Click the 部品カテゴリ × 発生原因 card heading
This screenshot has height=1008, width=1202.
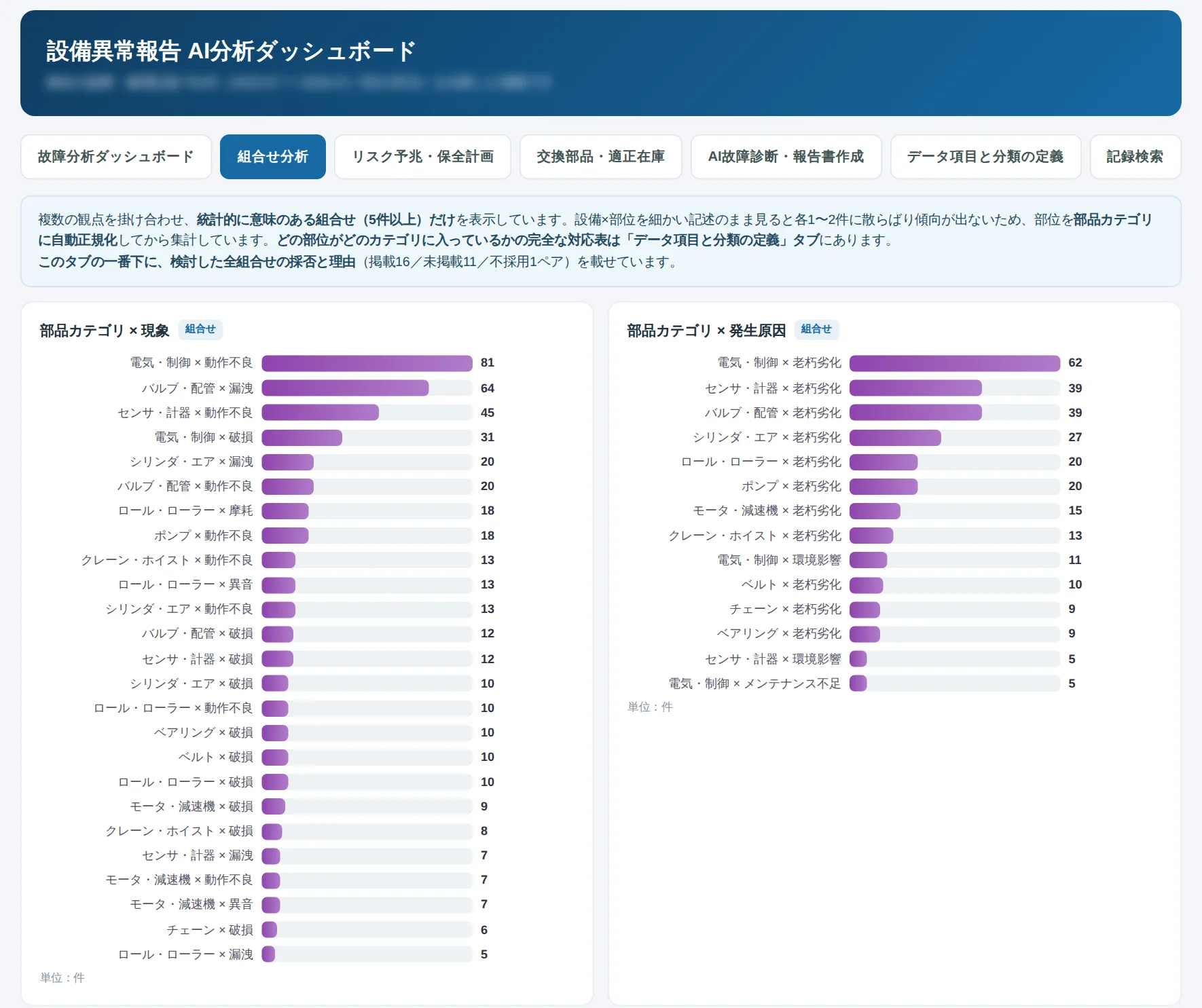(x=706, y=331)
